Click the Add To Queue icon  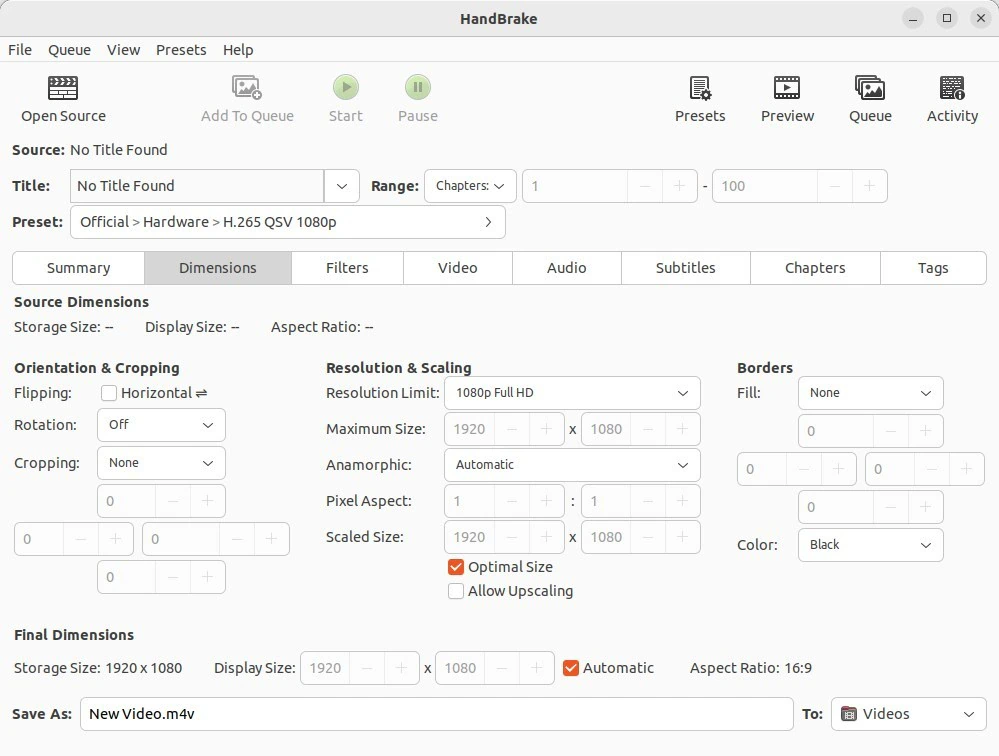pos(247,88)
